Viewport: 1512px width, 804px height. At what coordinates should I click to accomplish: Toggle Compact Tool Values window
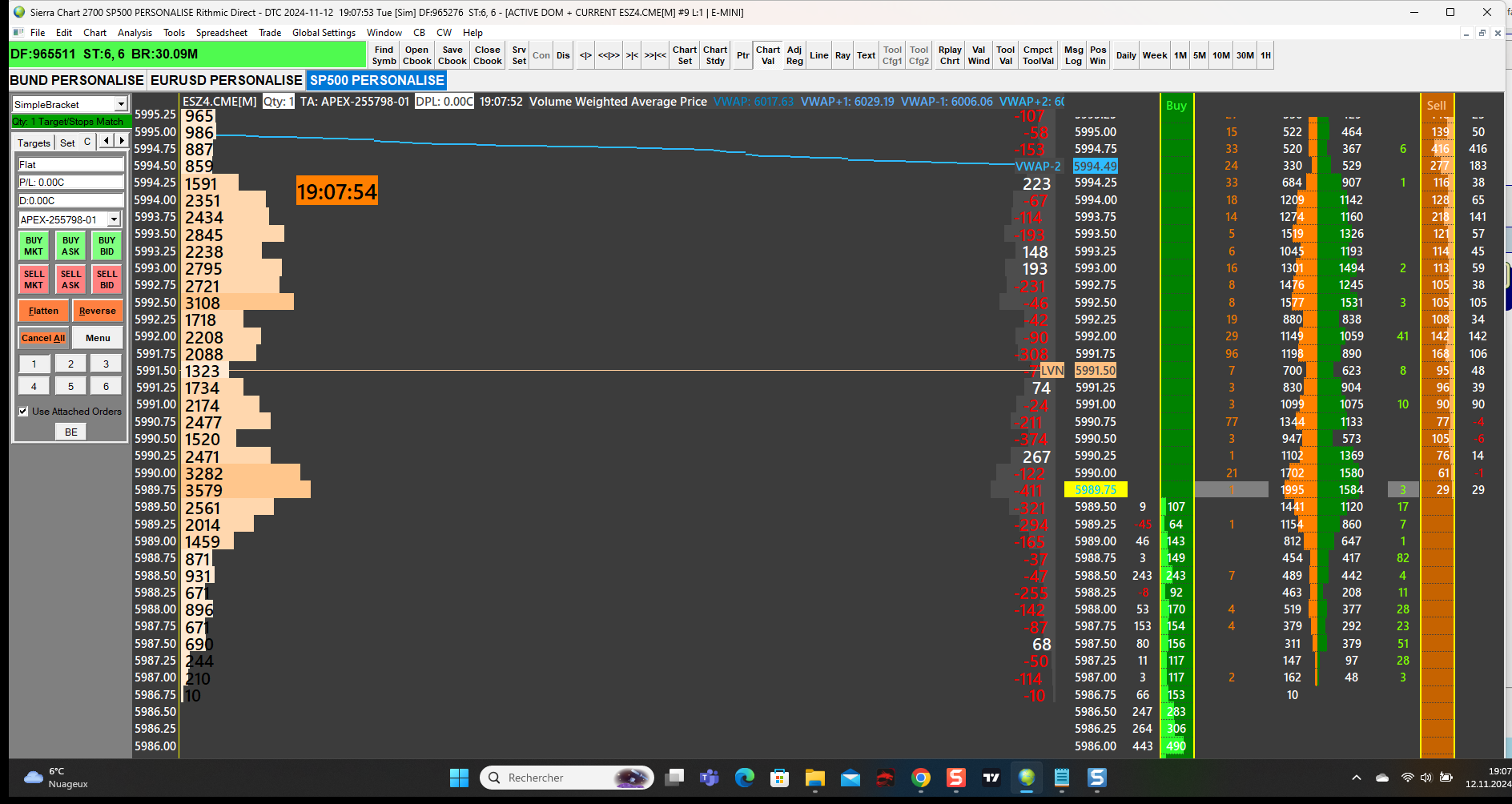[x=1038, y=55]
